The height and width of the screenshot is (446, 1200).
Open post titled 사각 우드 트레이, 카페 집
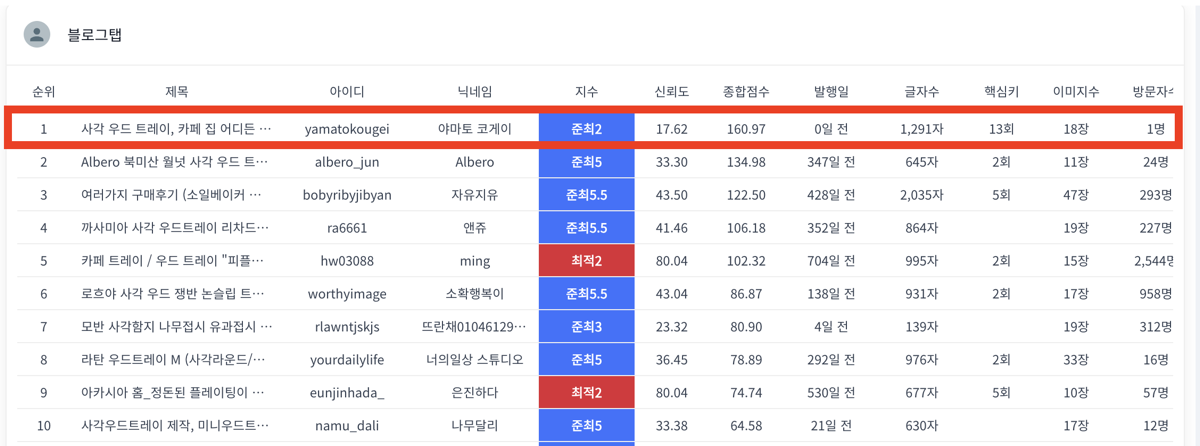pyautogui.click(x=176, y=129)
